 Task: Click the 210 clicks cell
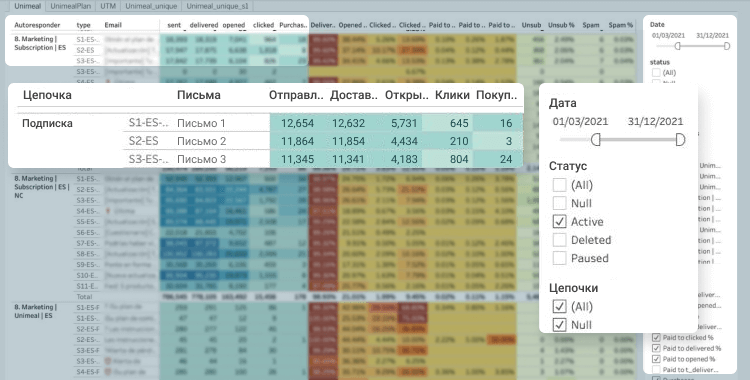459,141
